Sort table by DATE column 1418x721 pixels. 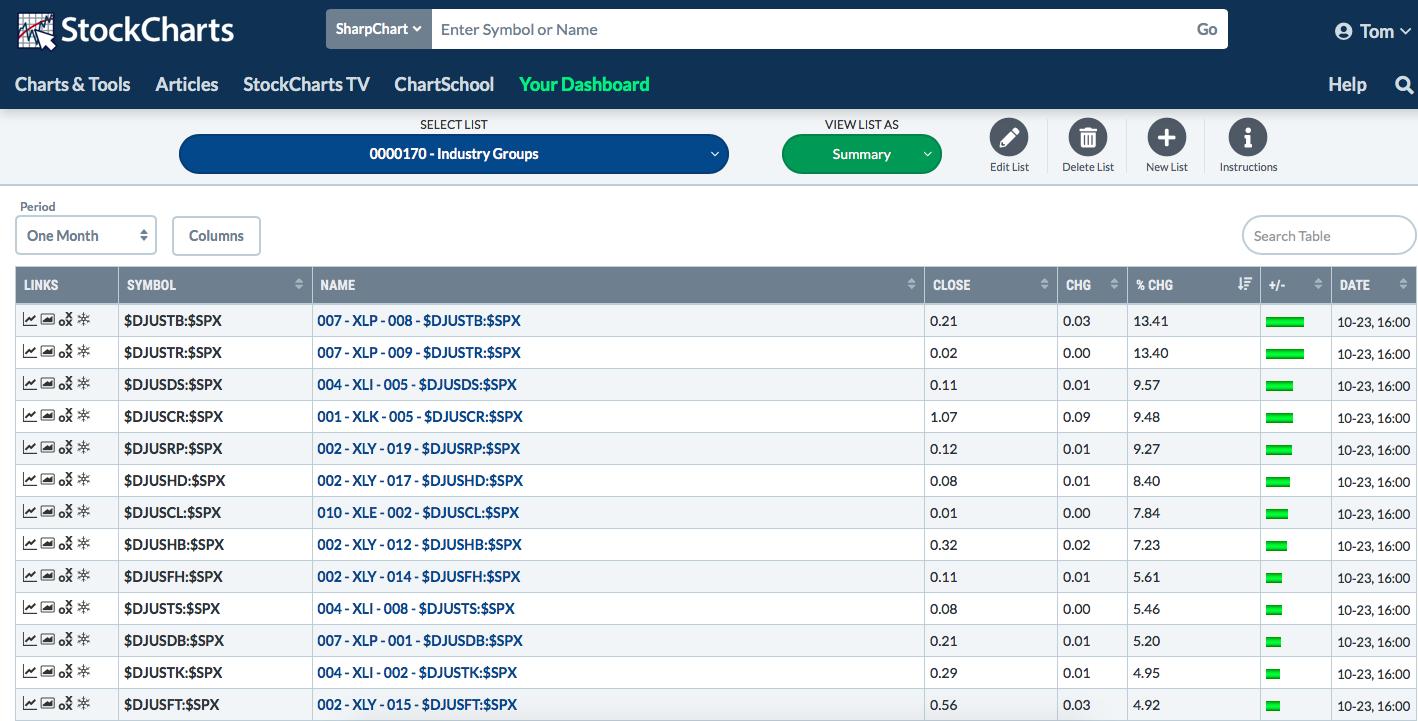pyautogui.click(x=1374, y=285)
